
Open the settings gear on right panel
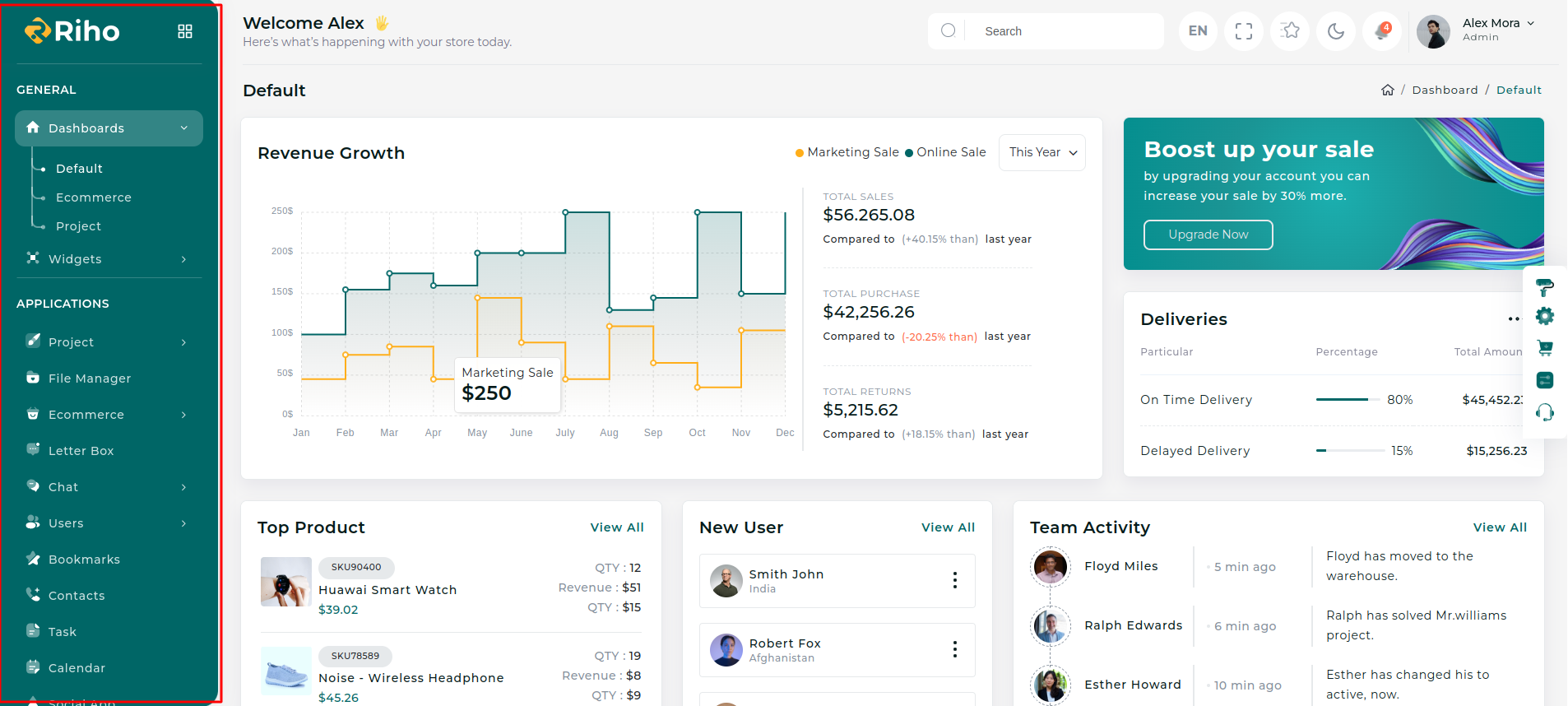click(x=1545, y=316)
